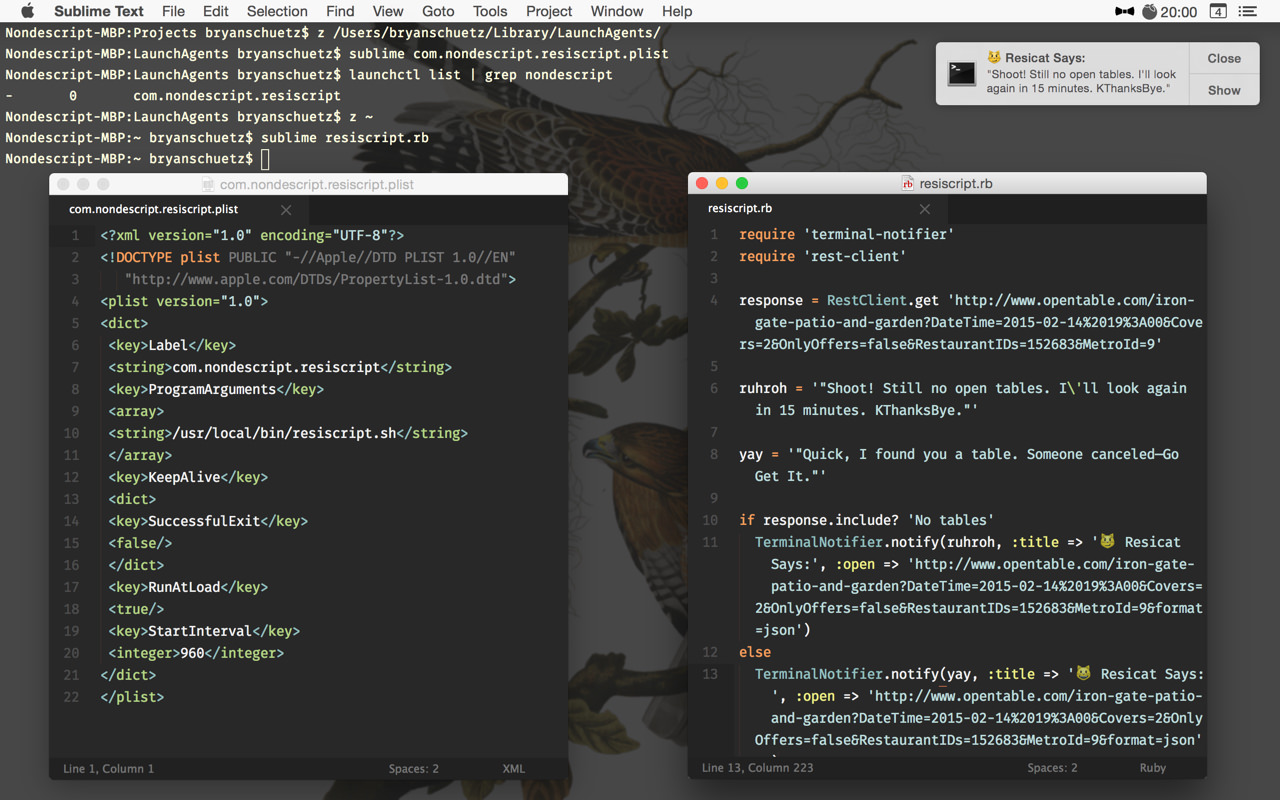Open Notification Center list icon
Image resolution: width=1280 pixels, height=800 pixels.
click(x=1248, y=11)
